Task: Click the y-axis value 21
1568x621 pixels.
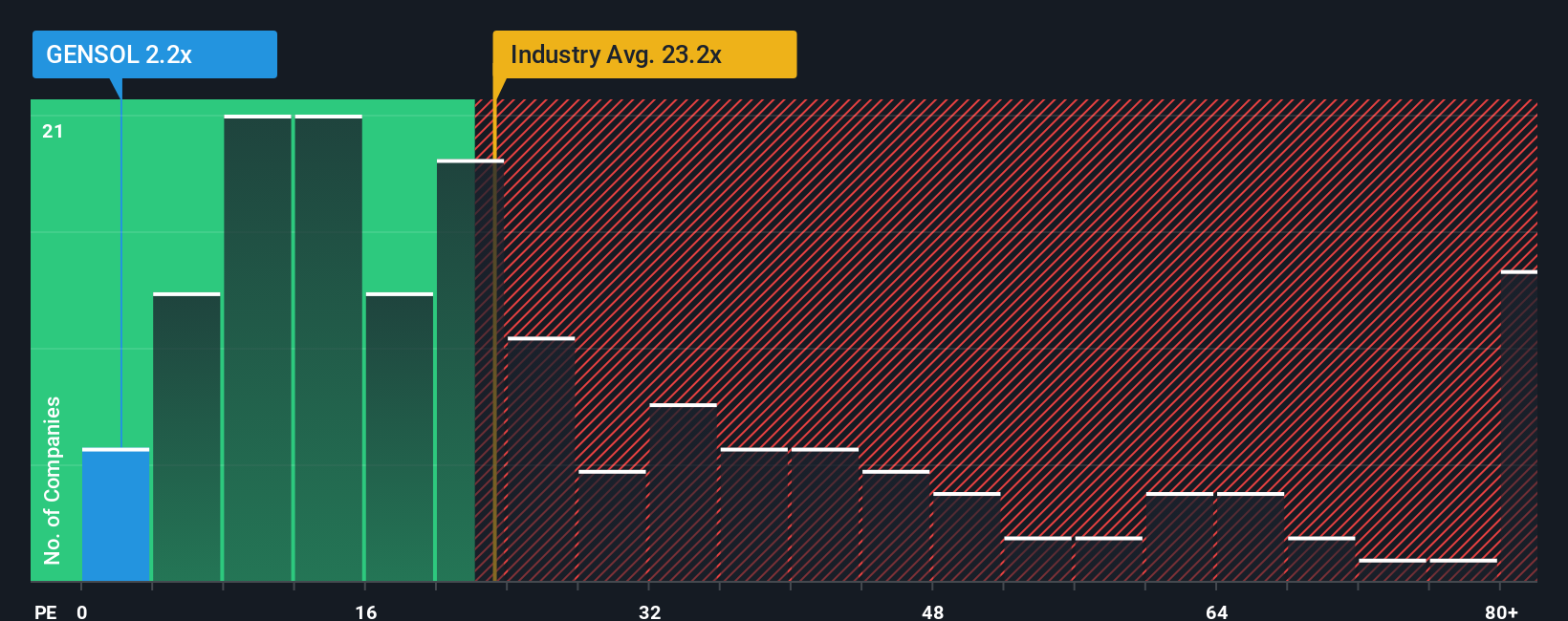Action: [x=53, y=131]
